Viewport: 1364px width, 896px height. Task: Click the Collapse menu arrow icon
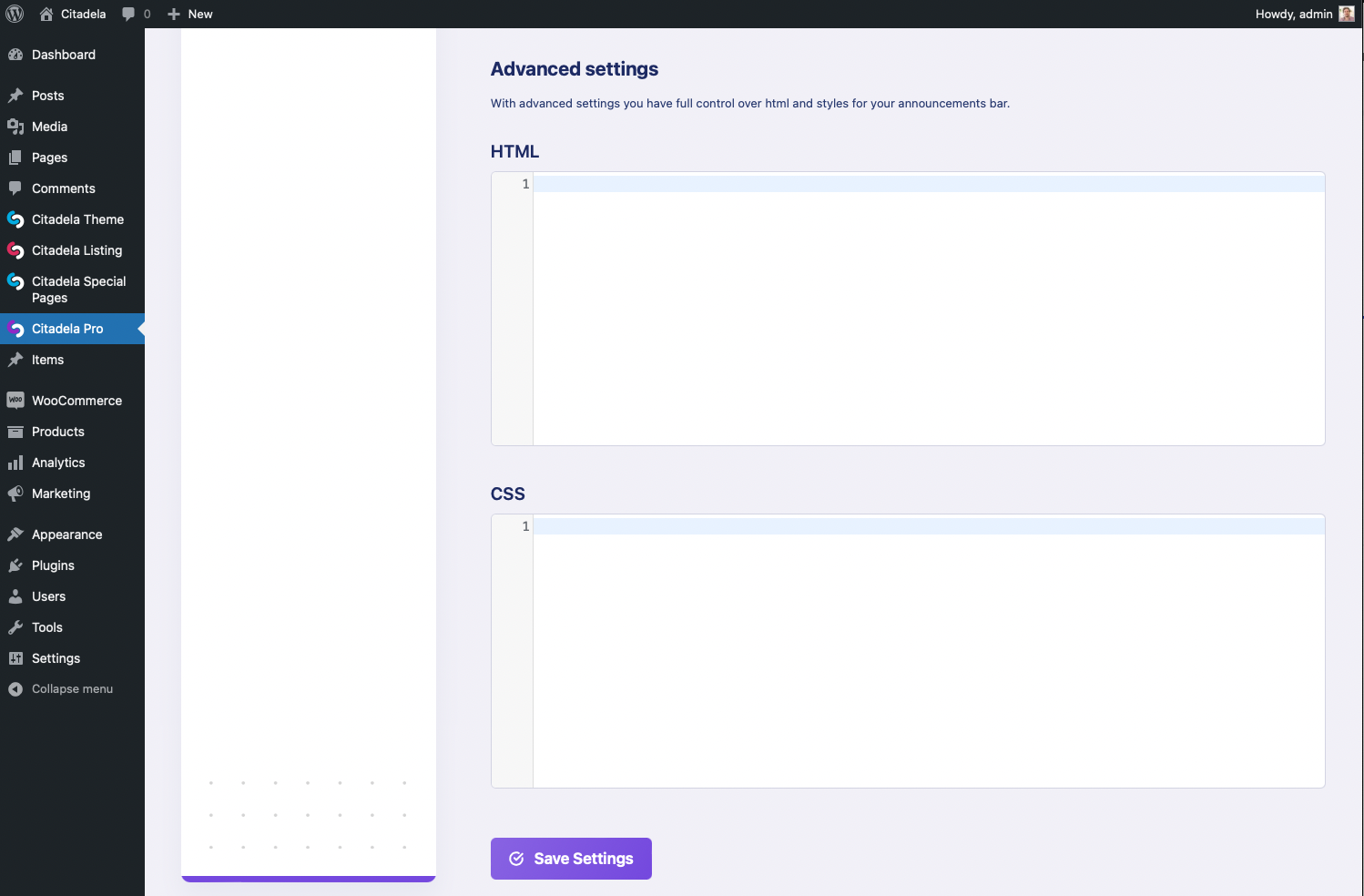[x=15, y=689]
